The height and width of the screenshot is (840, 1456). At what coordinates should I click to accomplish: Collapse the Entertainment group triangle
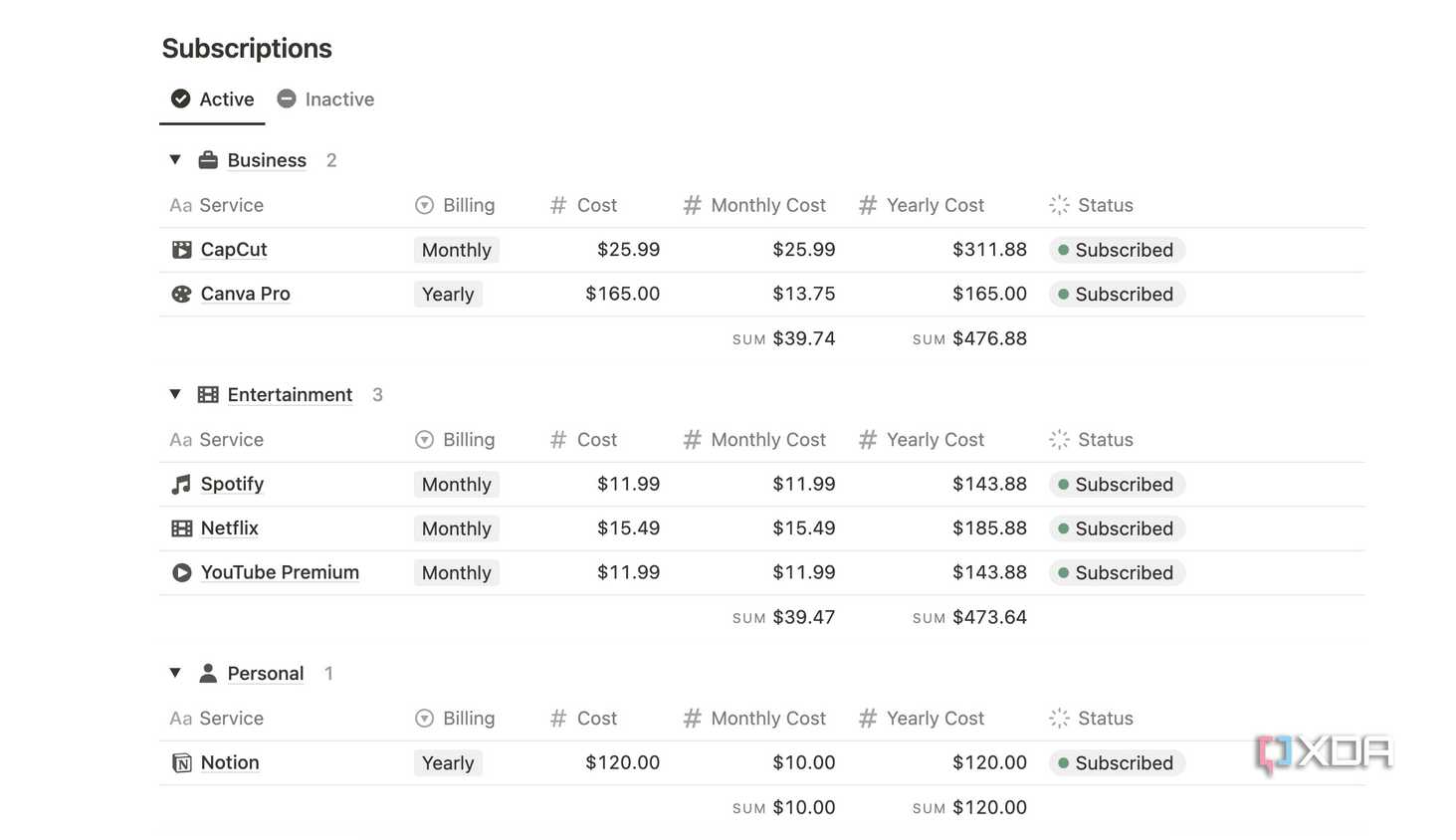(175, 394)
